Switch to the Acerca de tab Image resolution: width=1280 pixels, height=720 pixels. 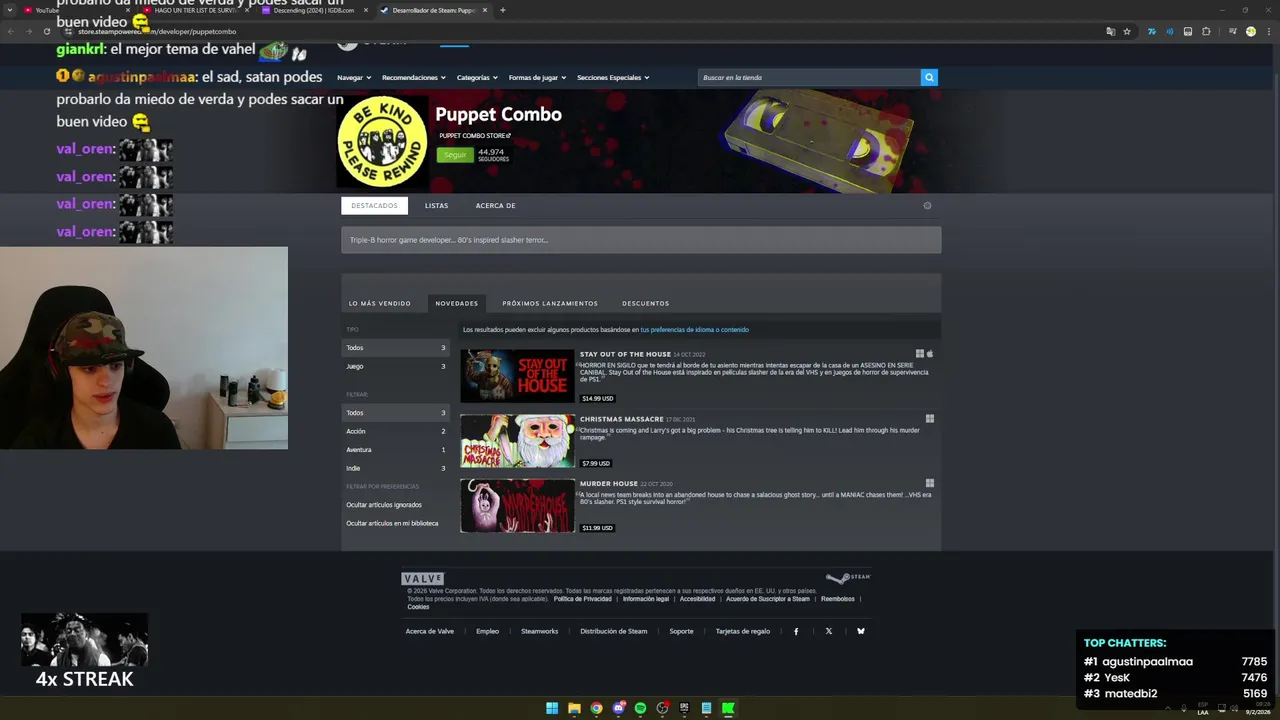pos(495,206)
